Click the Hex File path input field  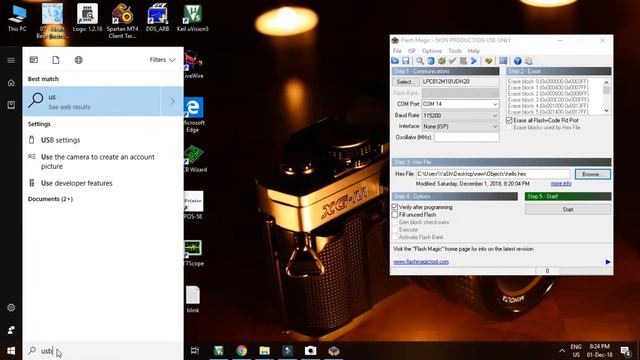point(493,174)
